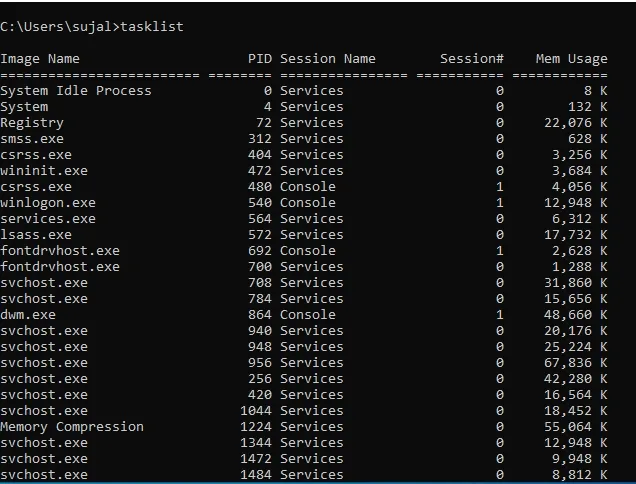Click PID value 1484
The width and height of the screenshot is (636, 484).
[x=256, y=474]
